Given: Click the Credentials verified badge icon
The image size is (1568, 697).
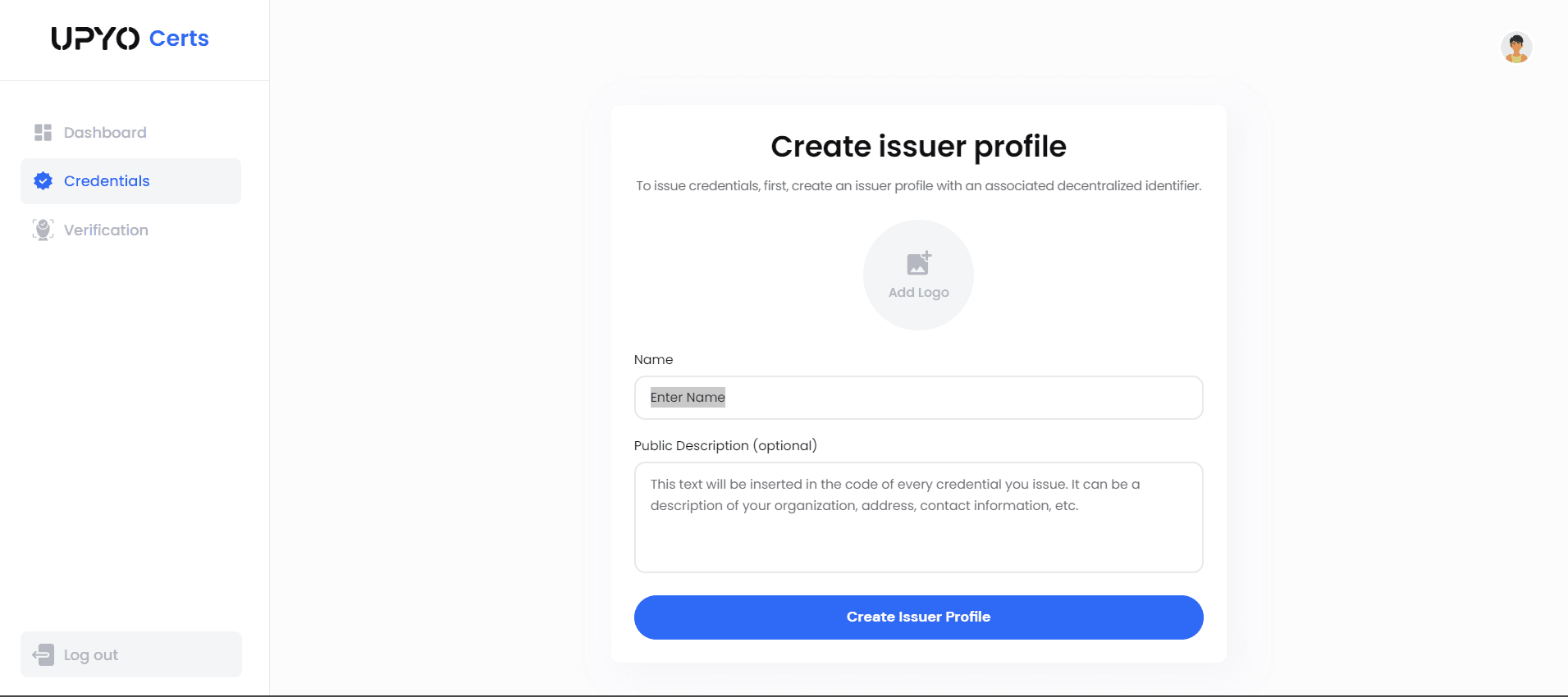Looking at the screenshot, I should (x=43, y=181).
